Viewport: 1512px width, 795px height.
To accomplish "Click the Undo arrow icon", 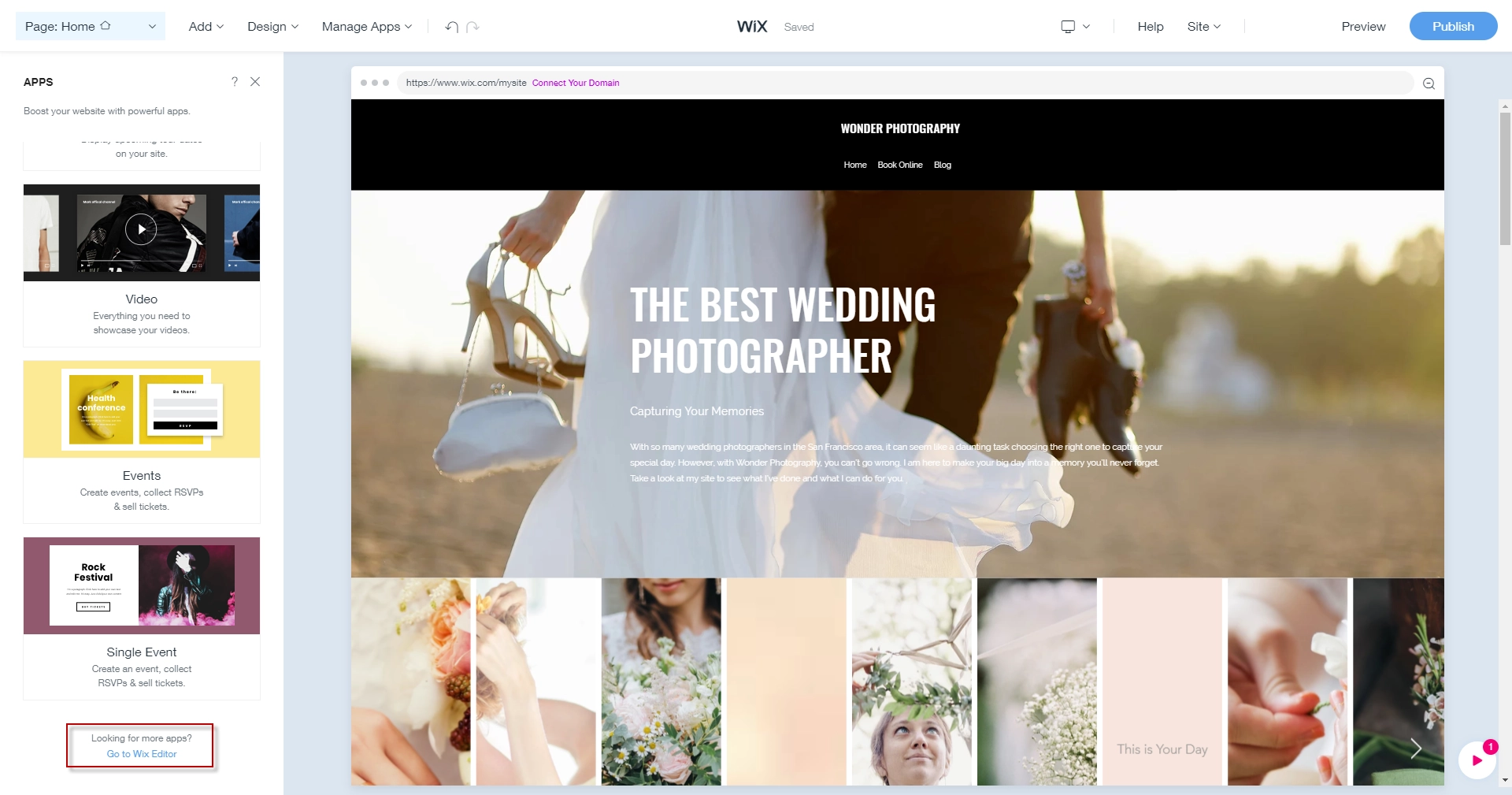I will pos(451,27).
